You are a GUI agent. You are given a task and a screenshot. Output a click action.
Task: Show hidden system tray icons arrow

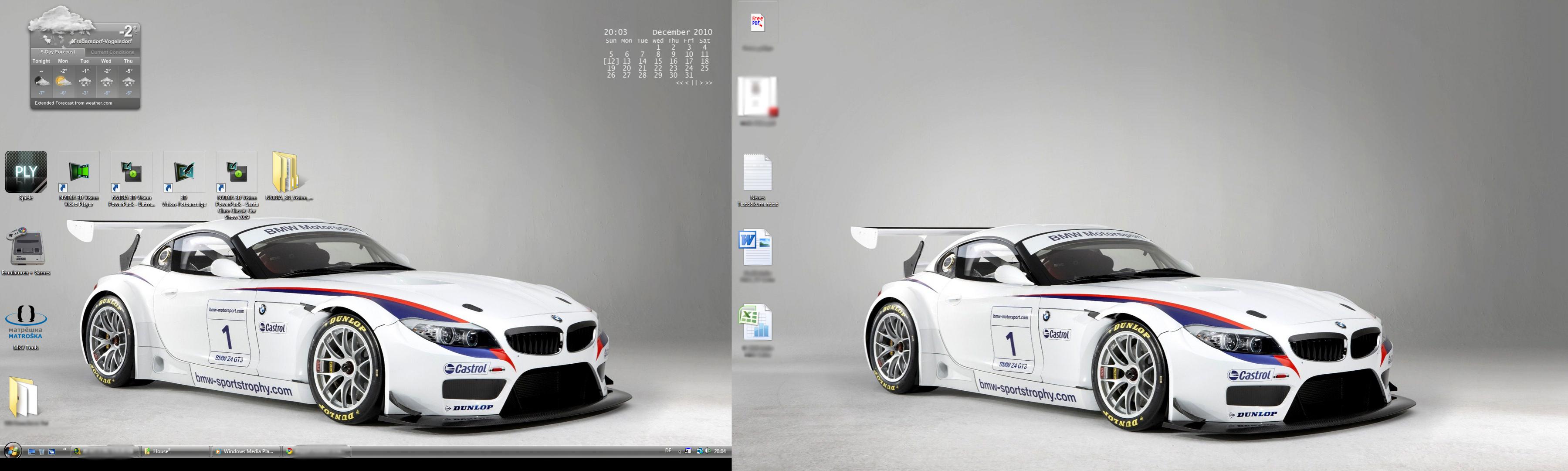[679, 451]
